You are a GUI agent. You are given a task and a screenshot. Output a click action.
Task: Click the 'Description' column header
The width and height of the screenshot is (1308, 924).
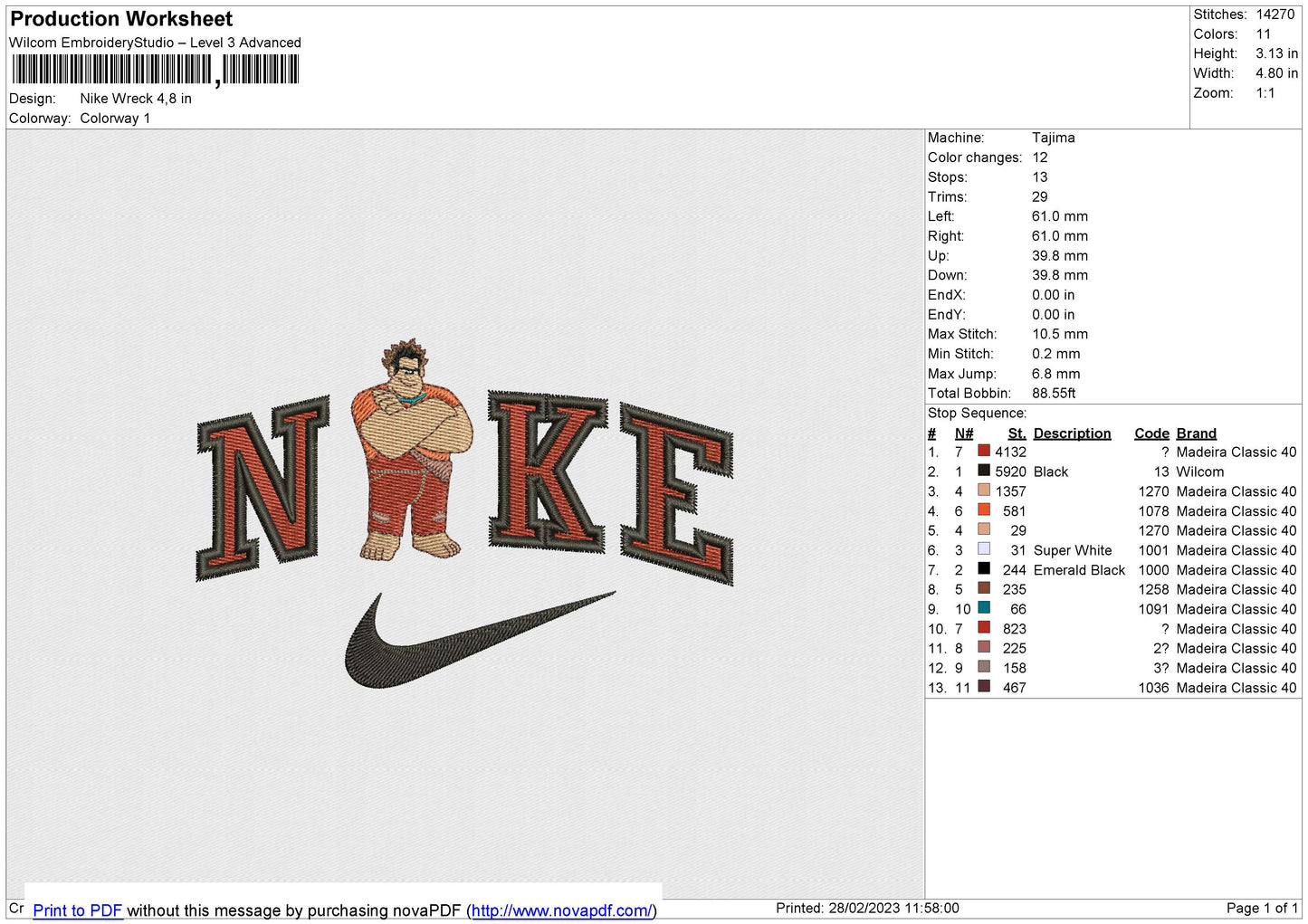point(1072,433)
